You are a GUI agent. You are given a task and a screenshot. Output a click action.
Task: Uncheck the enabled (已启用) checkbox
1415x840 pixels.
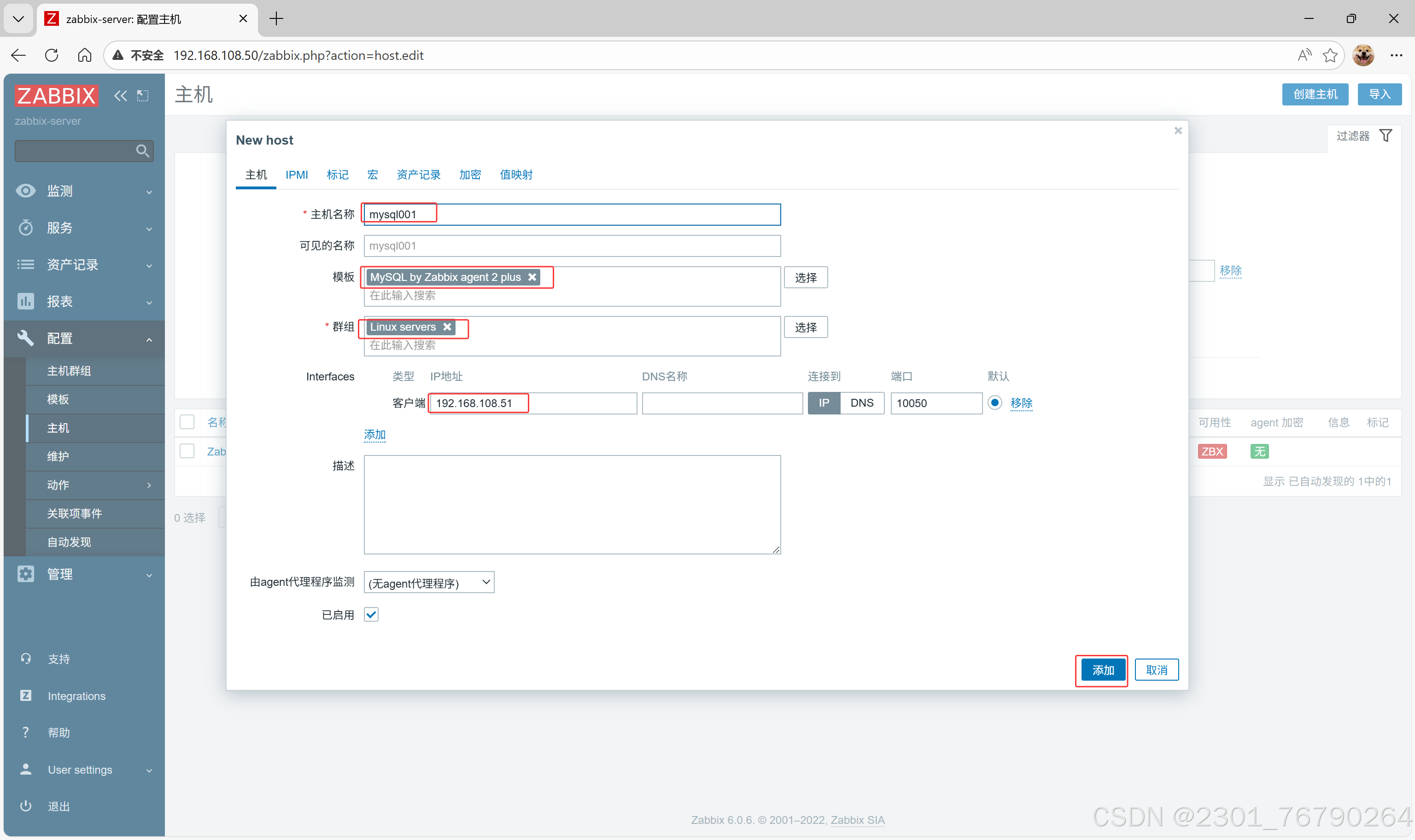point(371,615)
